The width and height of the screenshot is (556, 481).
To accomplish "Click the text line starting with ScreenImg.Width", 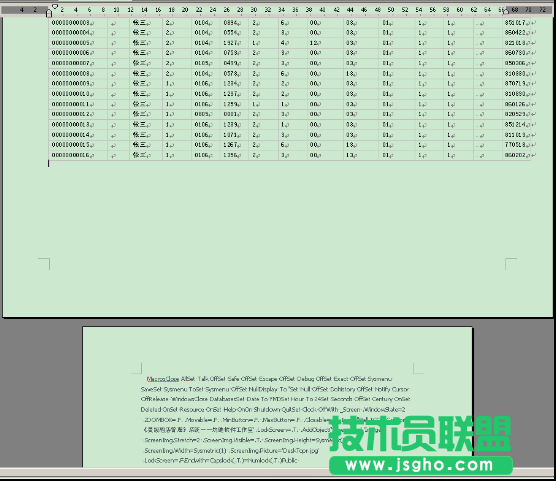I will 231,450.
